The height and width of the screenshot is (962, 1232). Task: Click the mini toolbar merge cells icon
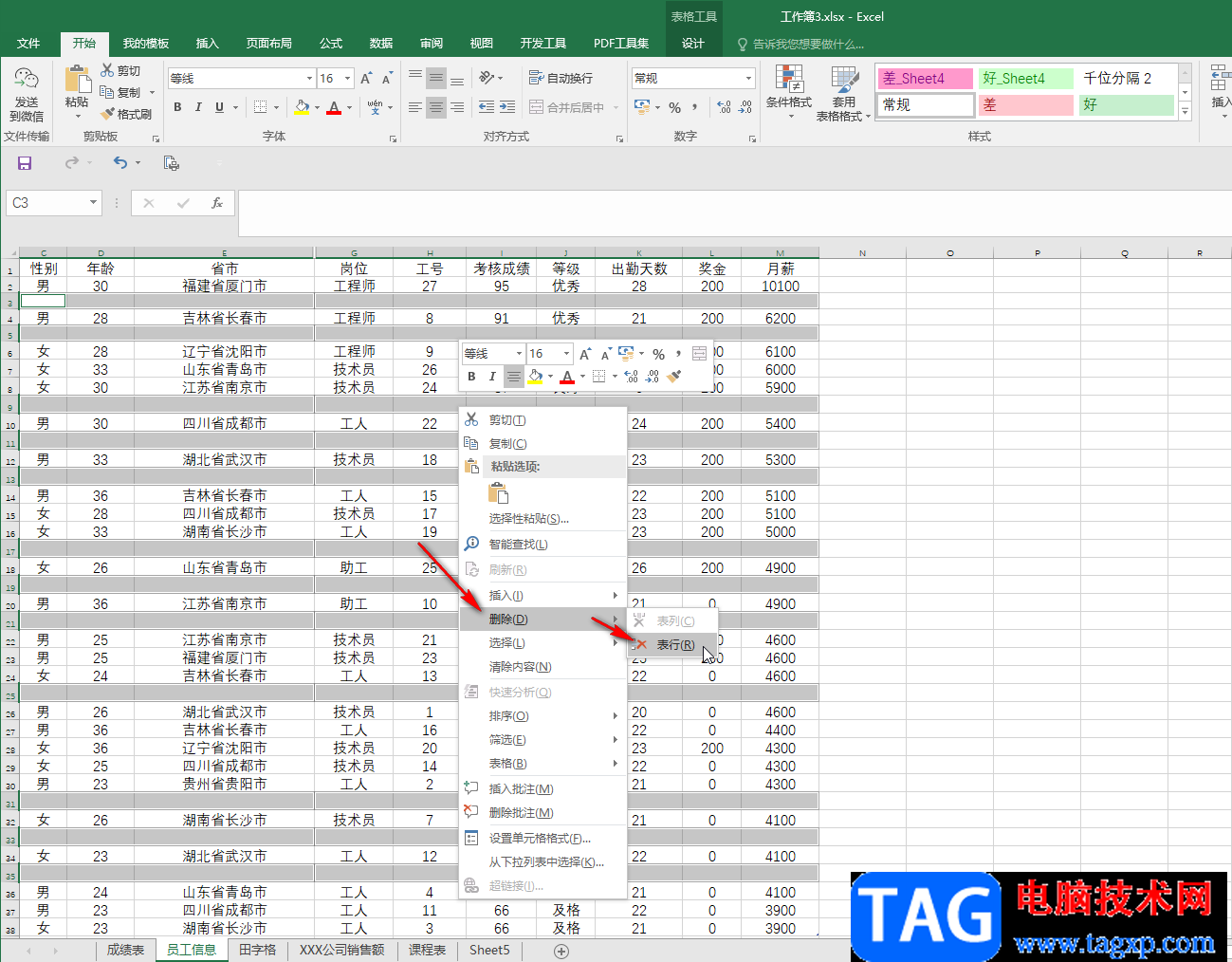click(x=699, y=353)
